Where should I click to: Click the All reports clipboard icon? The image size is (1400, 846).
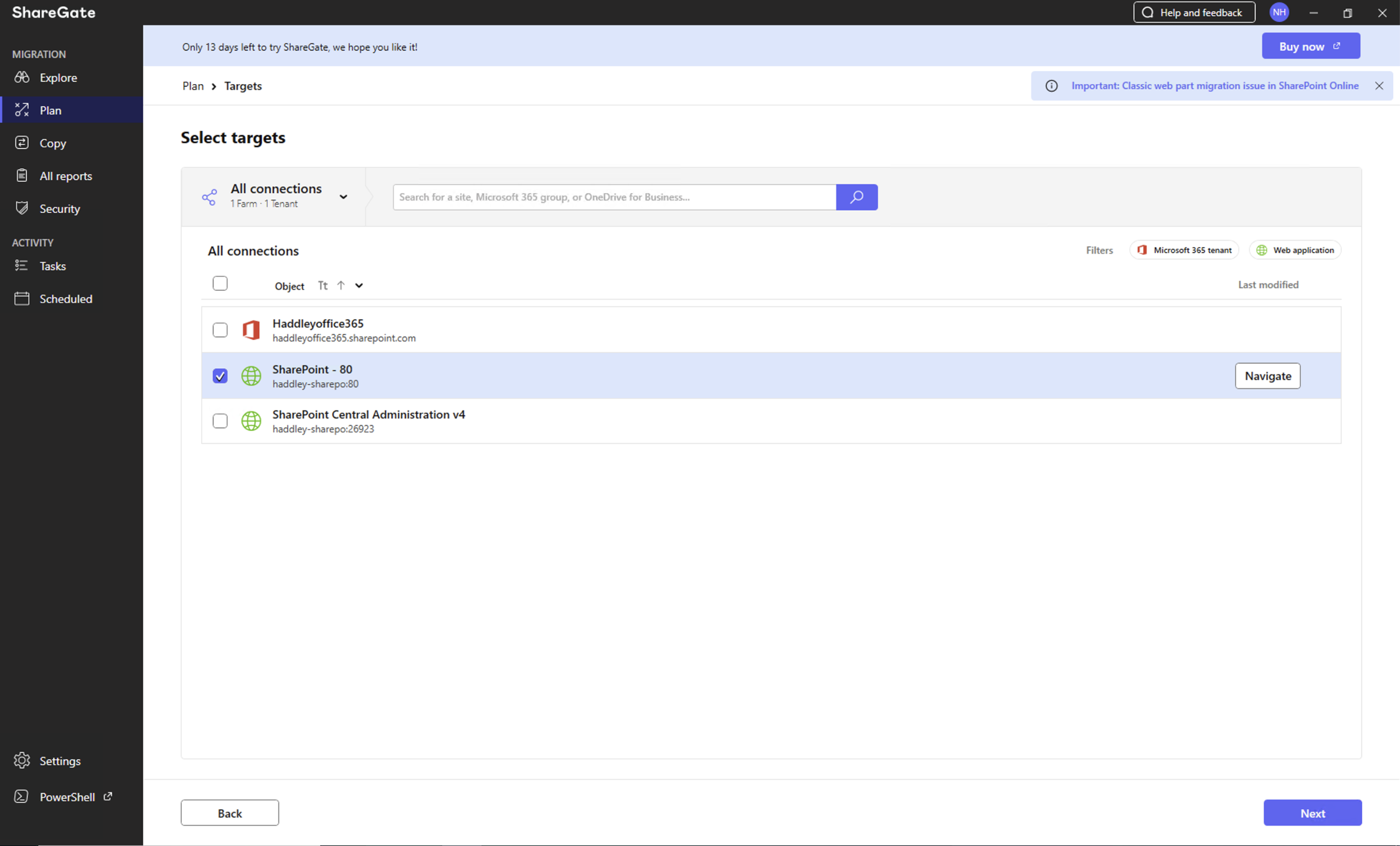(22, 176)
